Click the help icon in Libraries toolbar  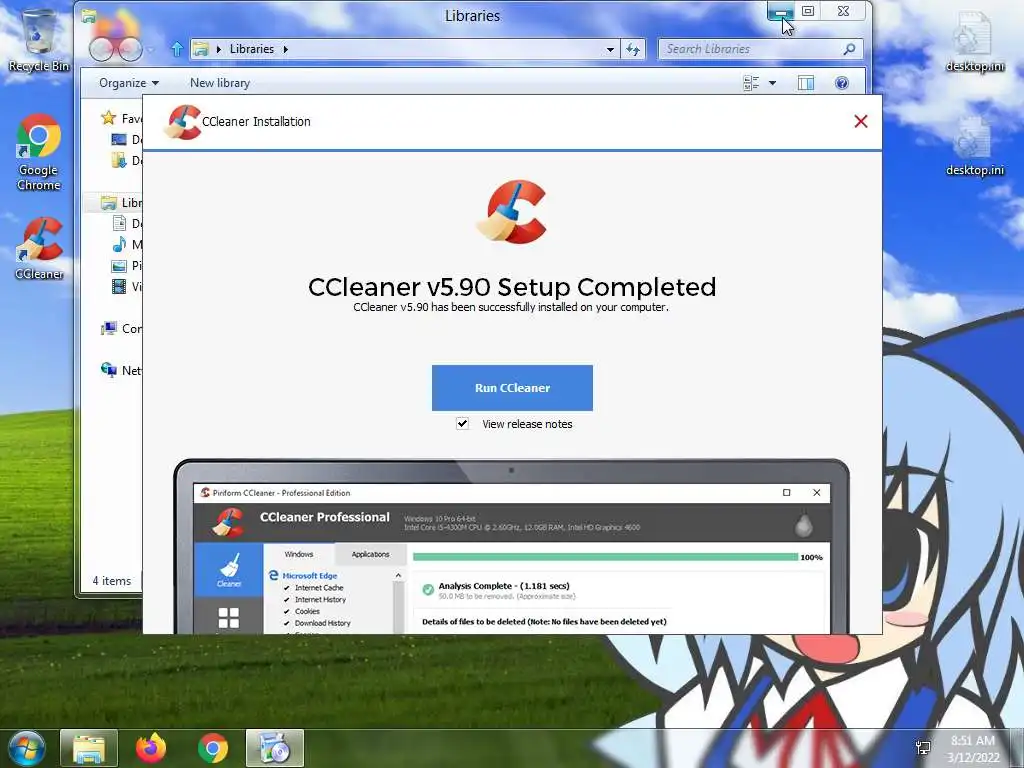click(842, 83)
